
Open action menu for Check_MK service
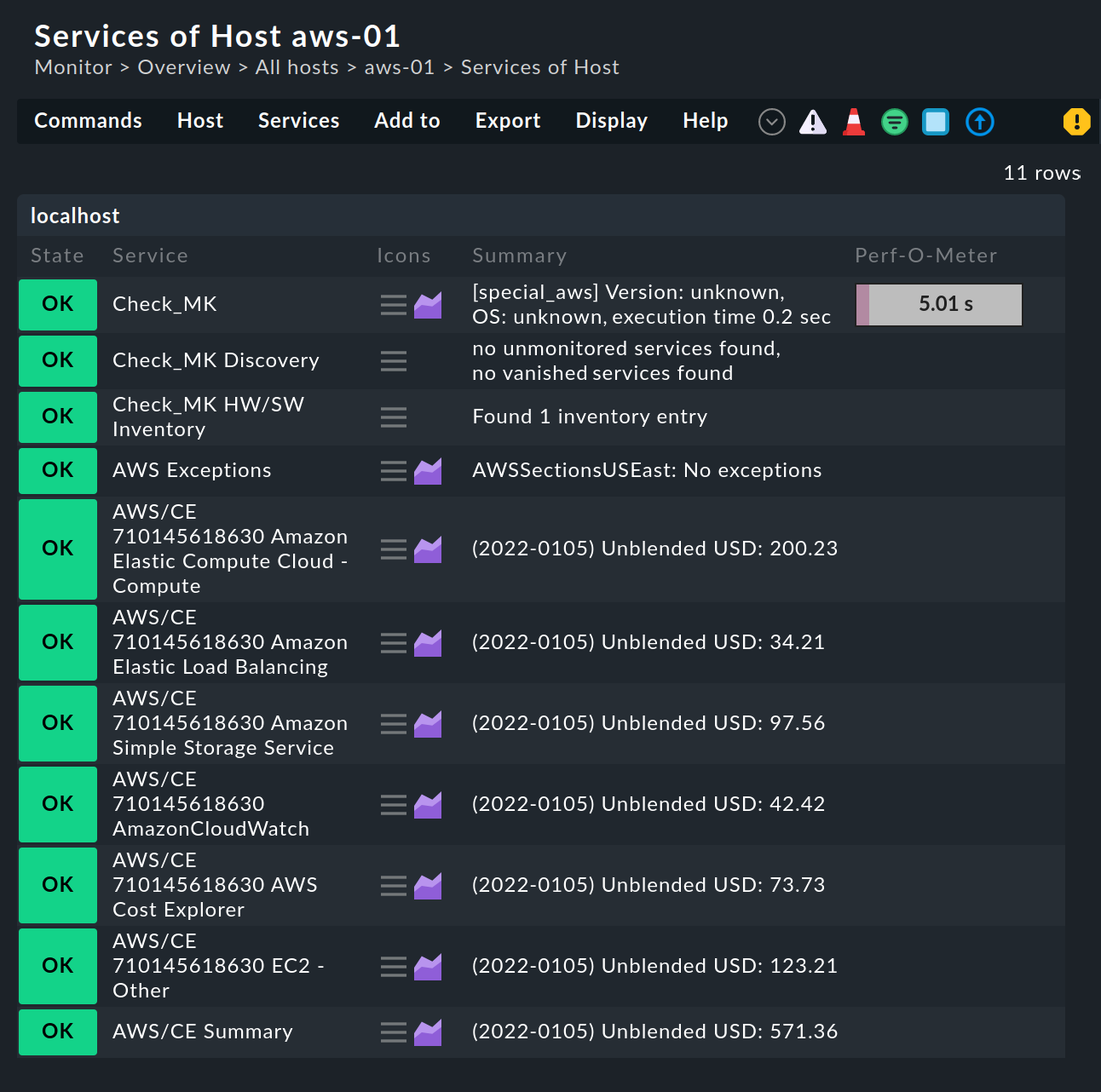[394, 305]
